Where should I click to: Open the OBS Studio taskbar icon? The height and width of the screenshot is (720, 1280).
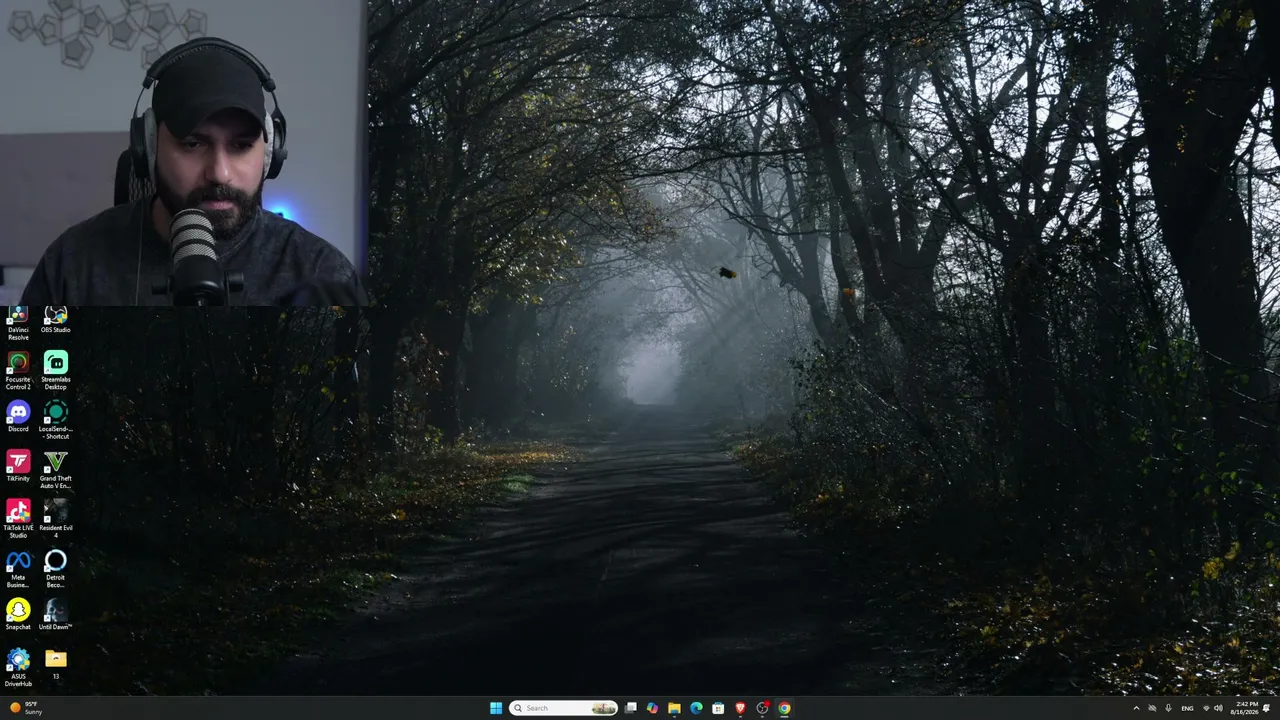tap(762, 708)
